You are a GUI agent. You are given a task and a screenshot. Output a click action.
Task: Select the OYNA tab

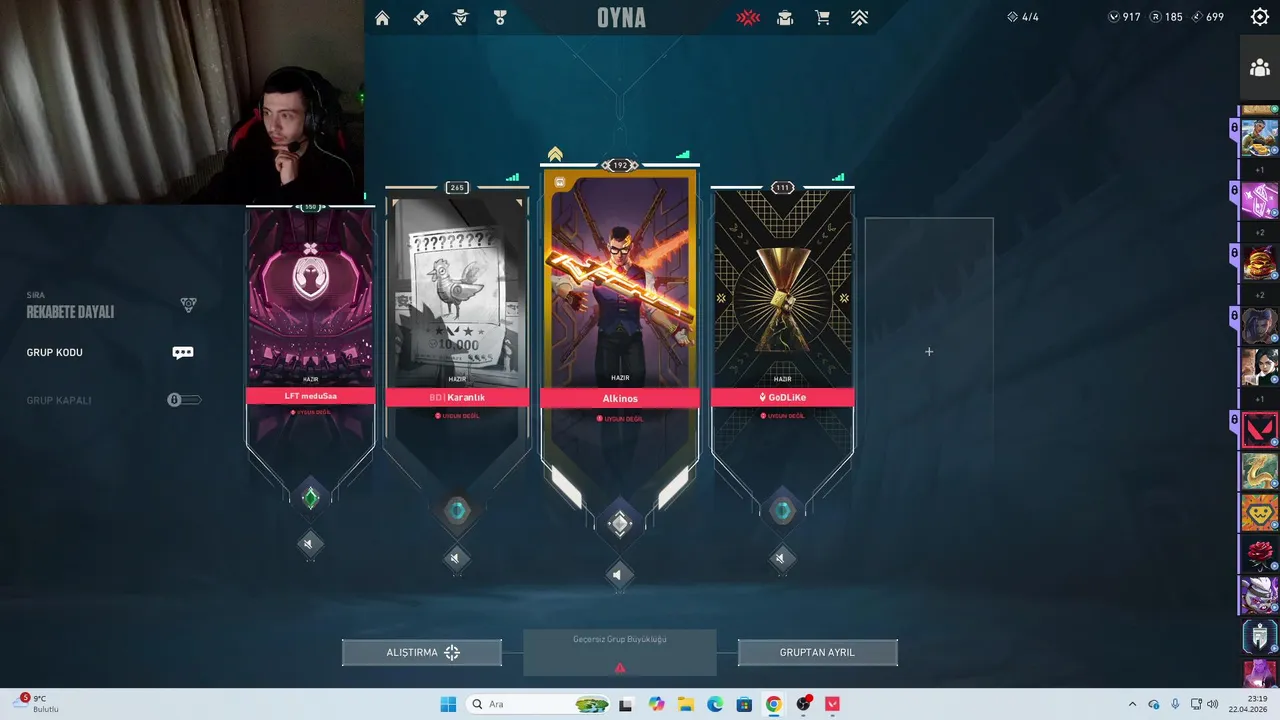[x=621, y=18]
